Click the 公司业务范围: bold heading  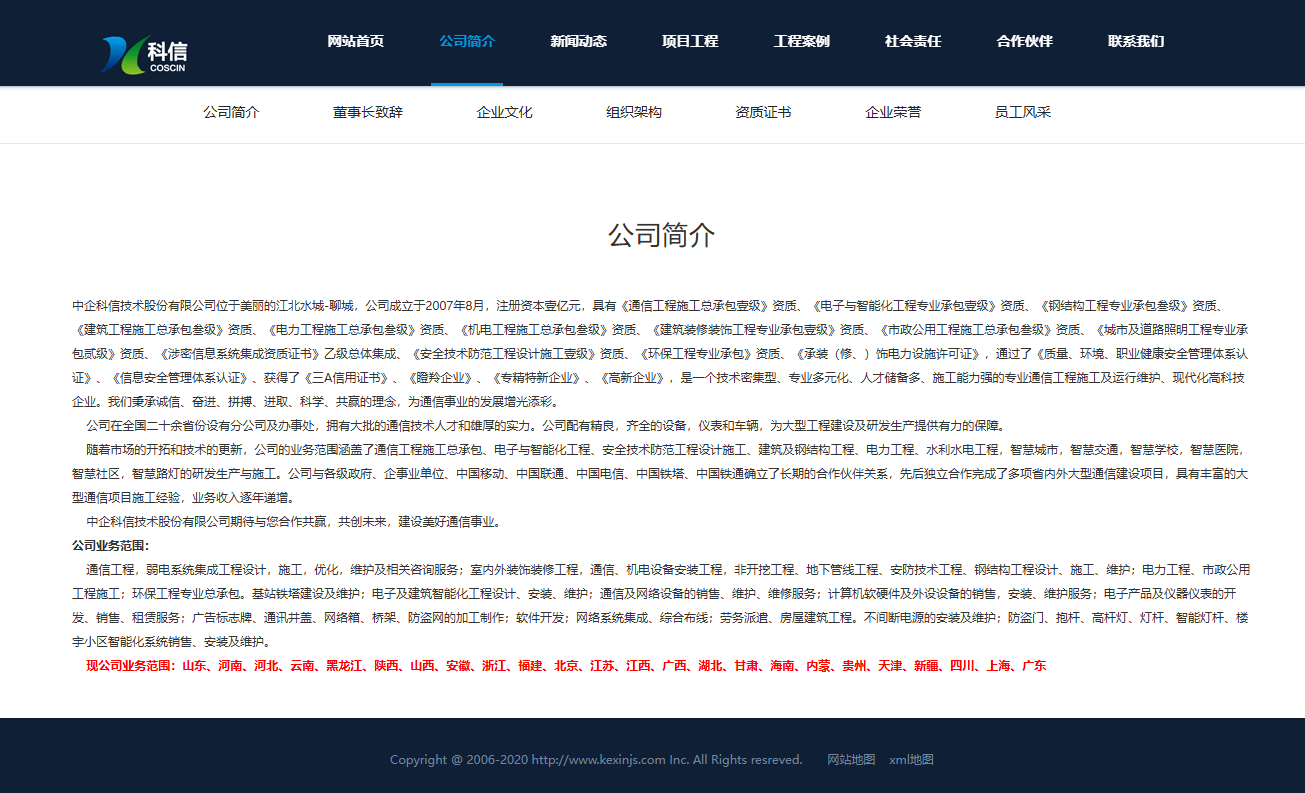[110, 546]
